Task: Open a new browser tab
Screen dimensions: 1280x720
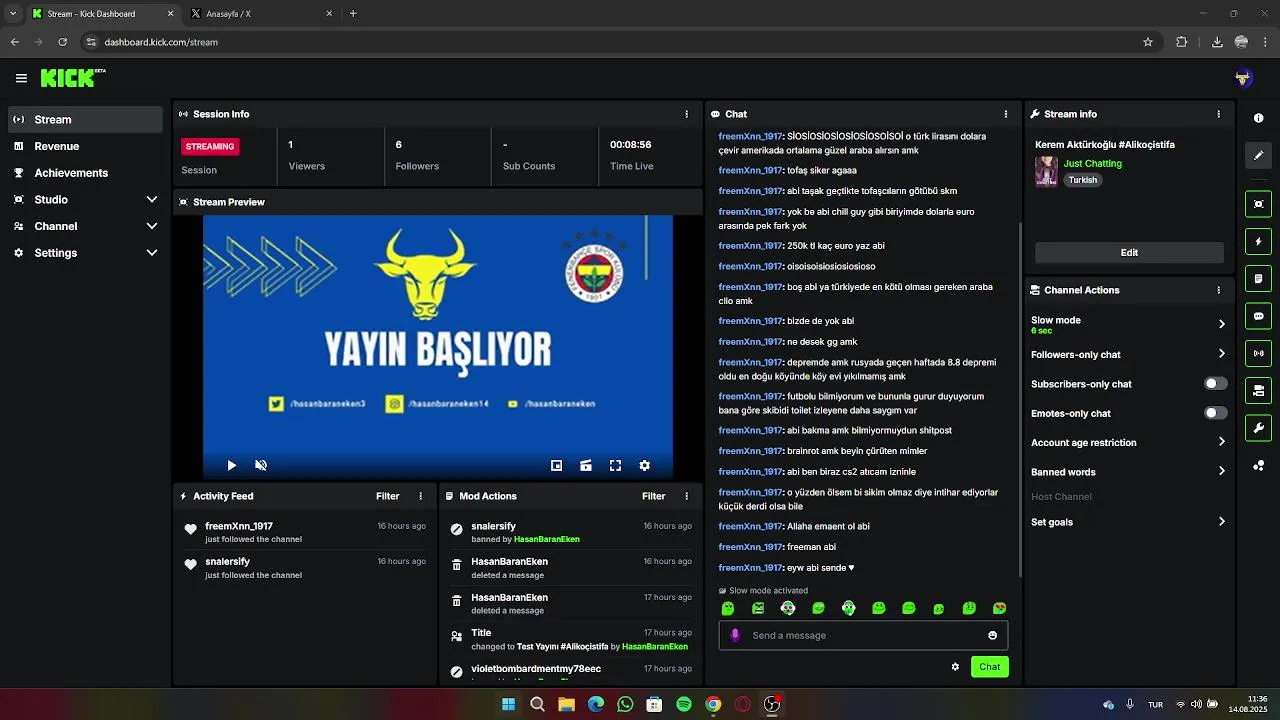Action: coord(353,14)
